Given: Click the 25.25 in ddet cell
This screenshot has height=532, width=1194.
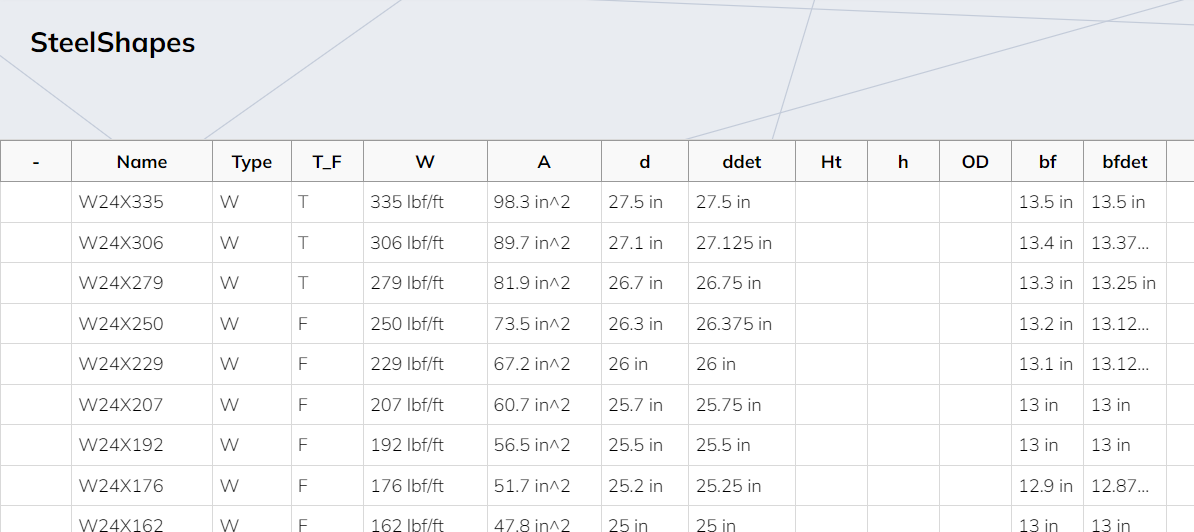Looking at the screenshot, I should coord(742,486).
